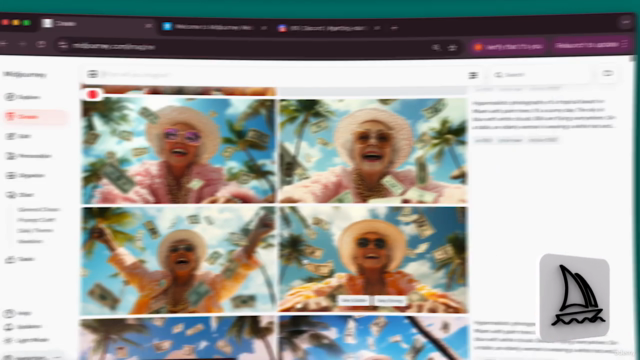Open the Newbies chat room
Viewport: 640px width, 360px height.
(x=30, y=241)
